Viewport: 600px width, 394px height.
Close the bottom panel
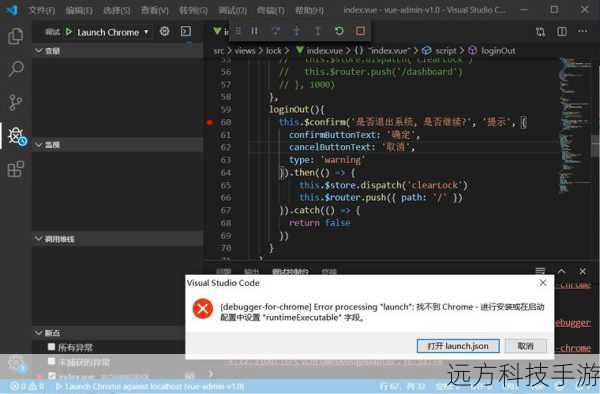click(x=582, y=271)
